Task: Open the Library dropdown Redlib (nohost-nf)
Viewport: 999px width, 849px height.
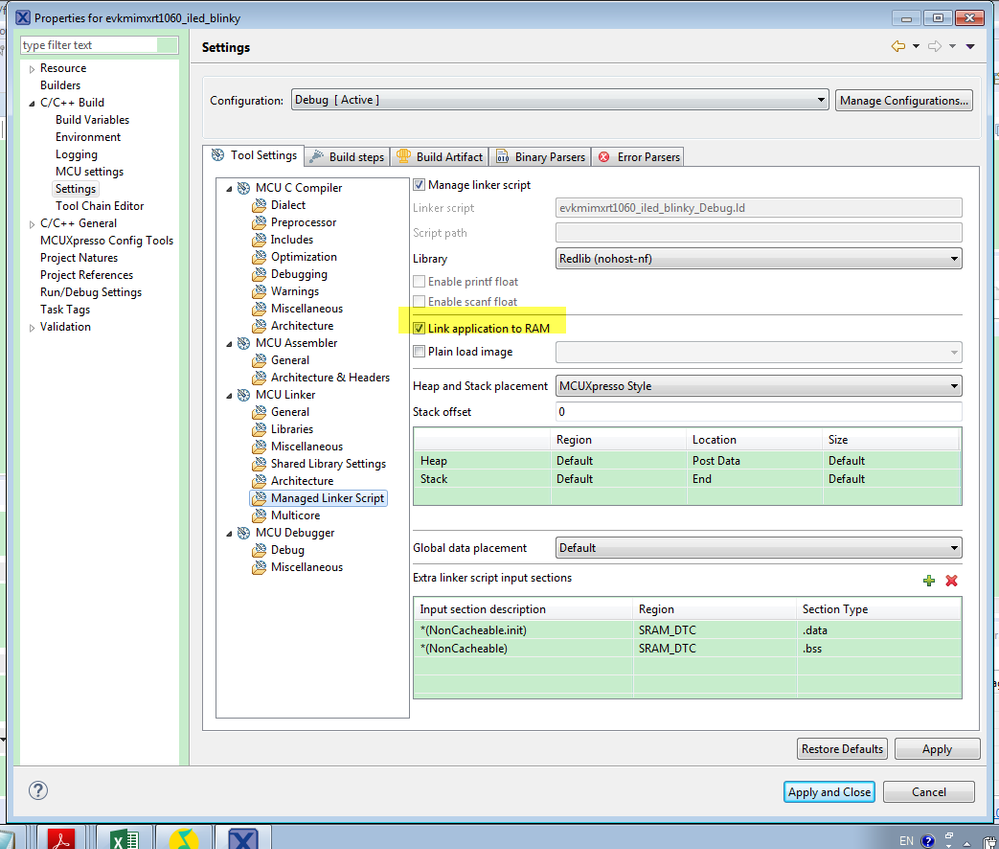Action: point(758,259)
